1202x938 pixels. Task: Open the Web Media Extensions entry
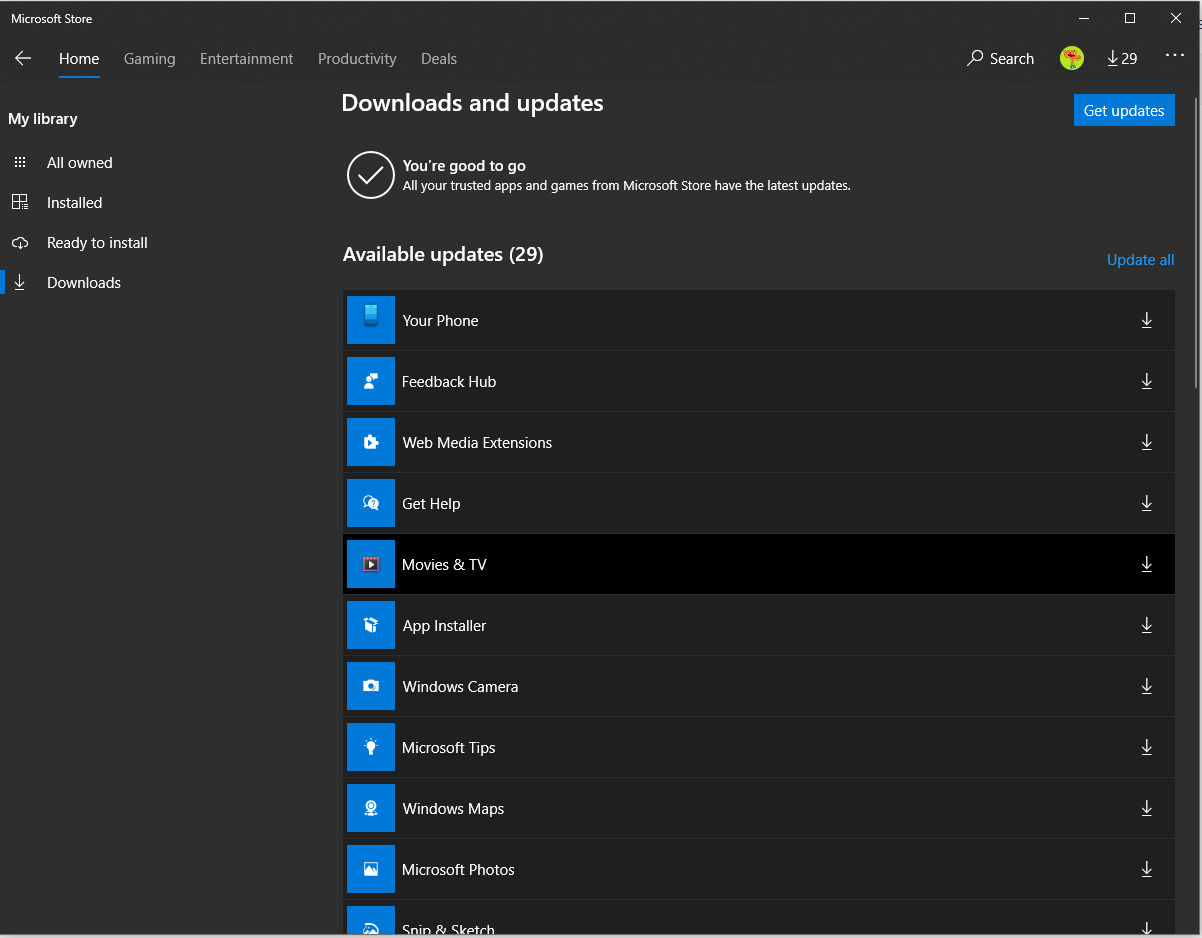759,442
